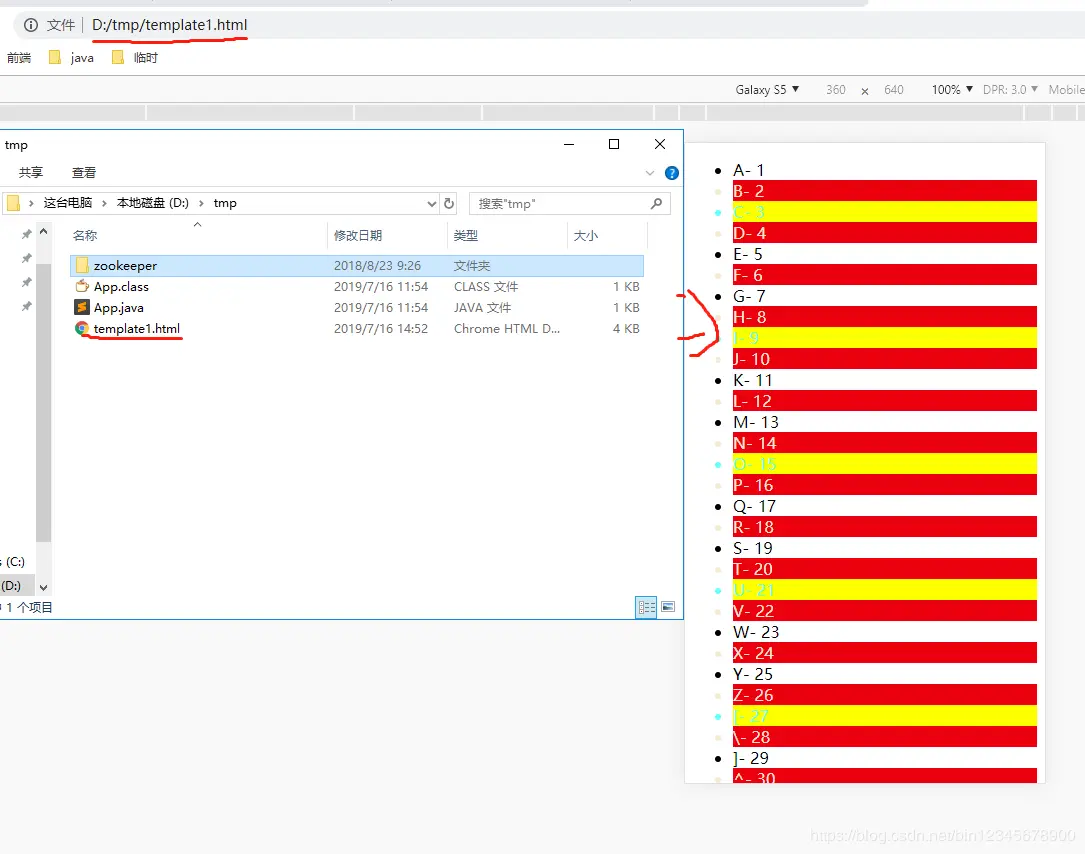The width and height of the screenshot is (1085, 854).
Task: Expand path arrow after 本地磁盘 (D:)
Action: pos(201,203)
